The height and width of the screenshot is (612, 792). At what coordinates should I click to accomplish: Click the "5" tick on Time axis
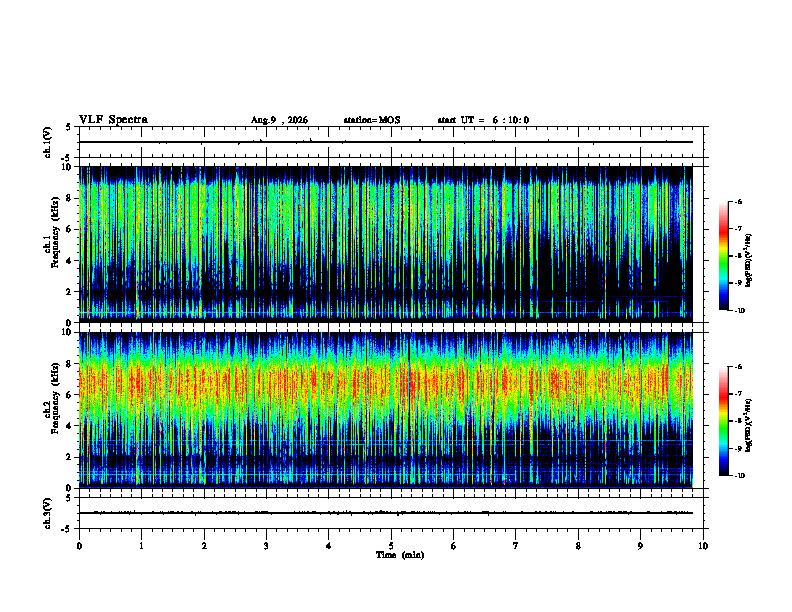(x=391, y=546)
